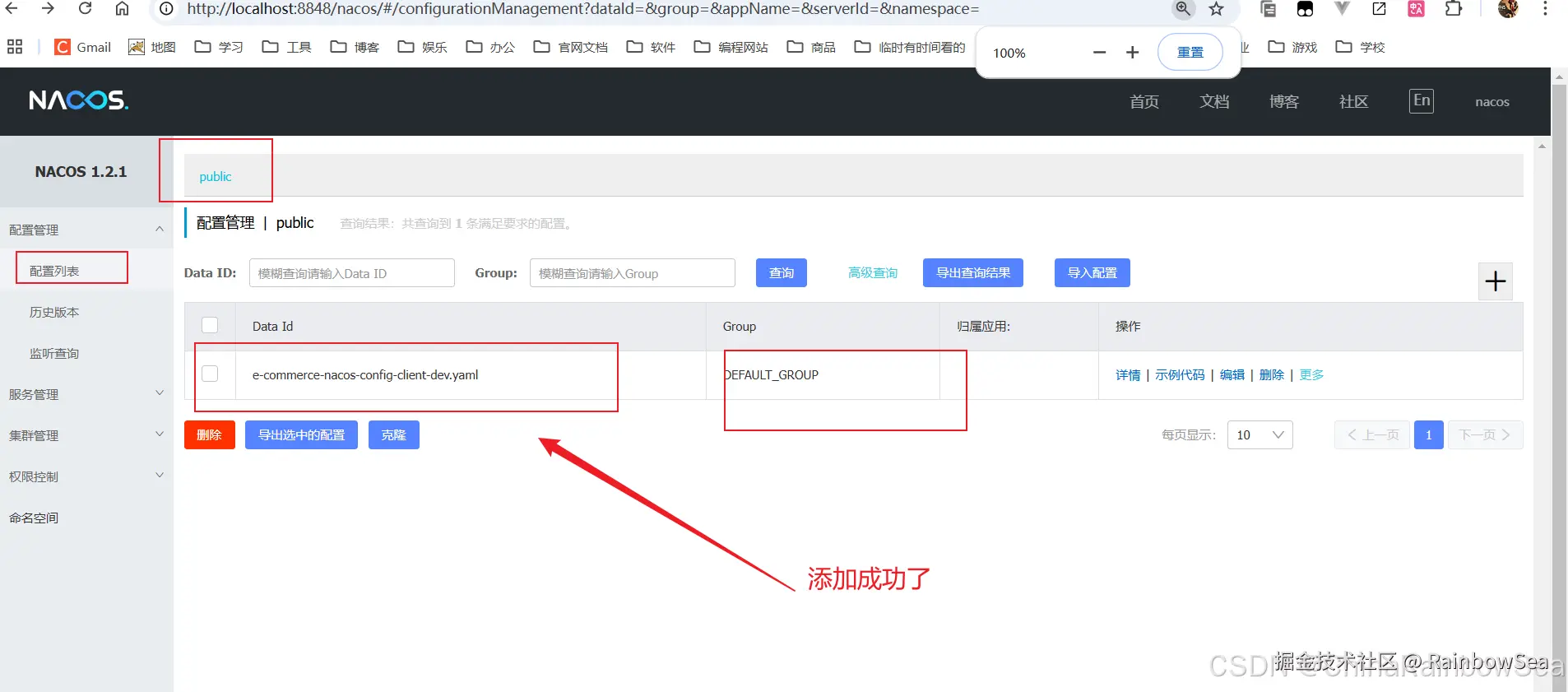Viewport: 1568px width, 692px height.
Task: Reload the current page
Action: pos(85,8)
